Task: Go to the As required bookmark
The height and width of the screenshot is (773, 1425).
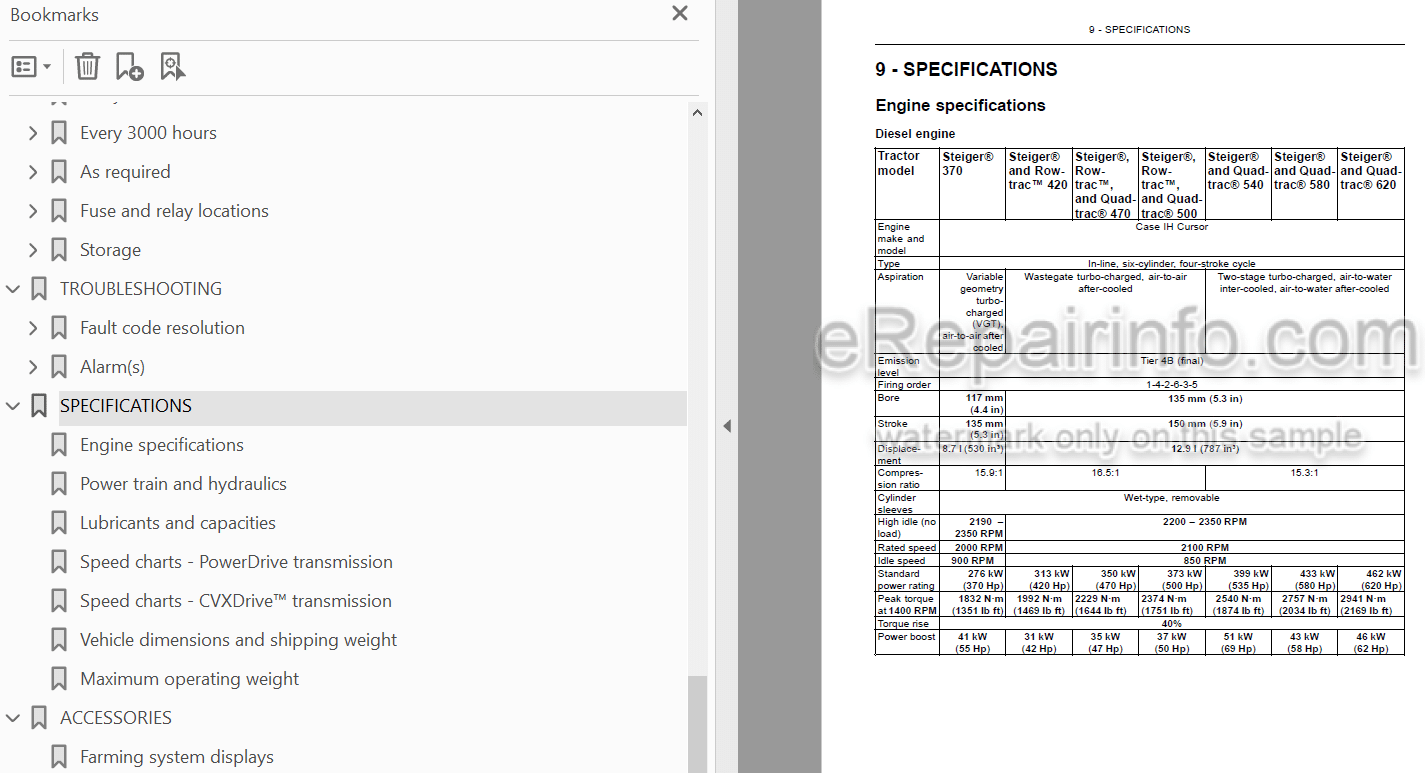Action: point(125,172)
